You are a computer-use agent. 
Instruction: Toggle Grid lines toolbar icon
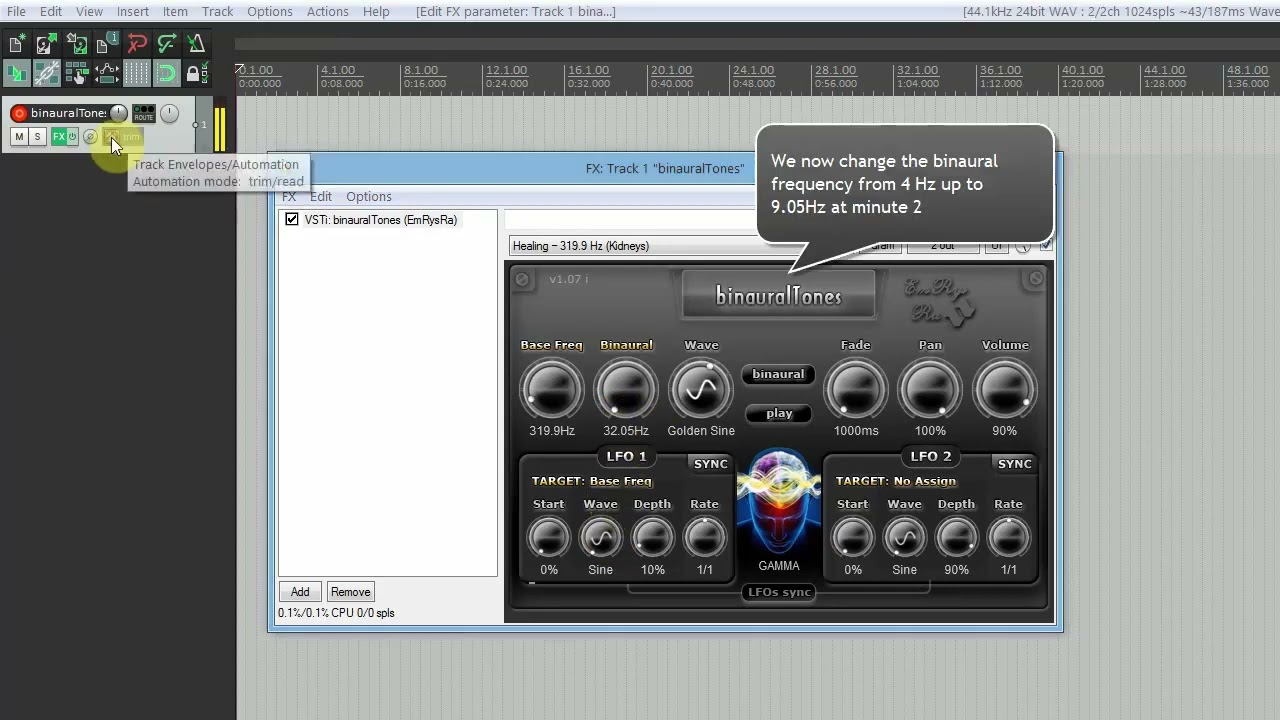[137, 73]
